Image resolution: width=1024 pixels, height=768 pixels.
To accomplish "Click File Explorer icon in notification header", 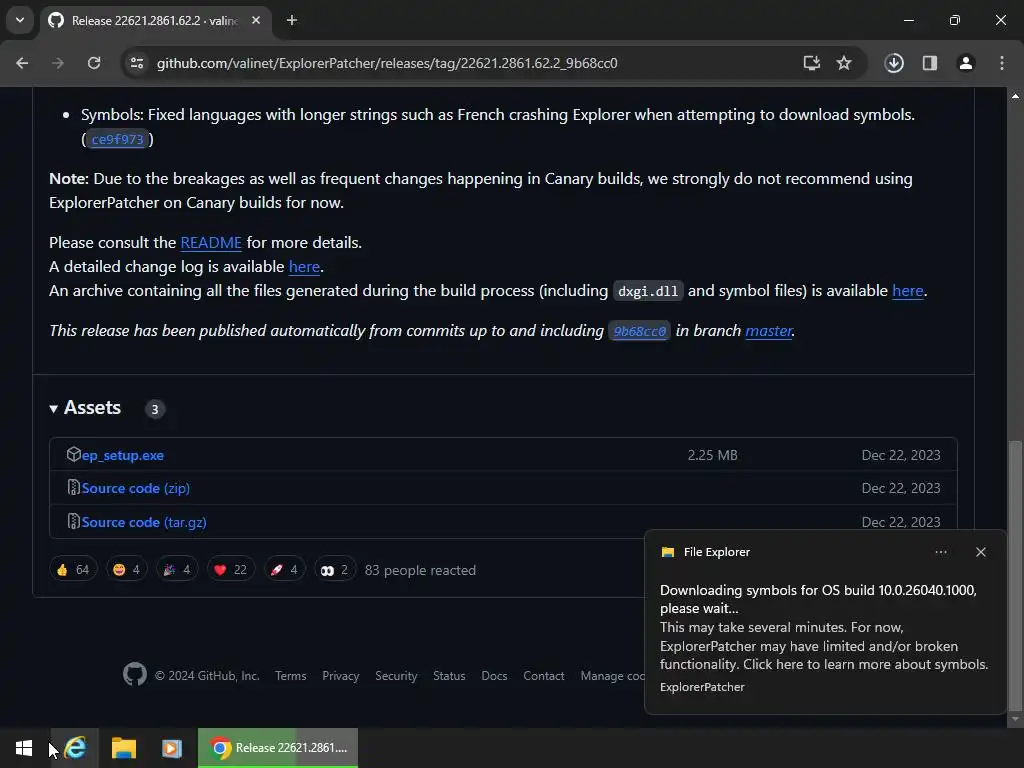I will pos(667,552).
